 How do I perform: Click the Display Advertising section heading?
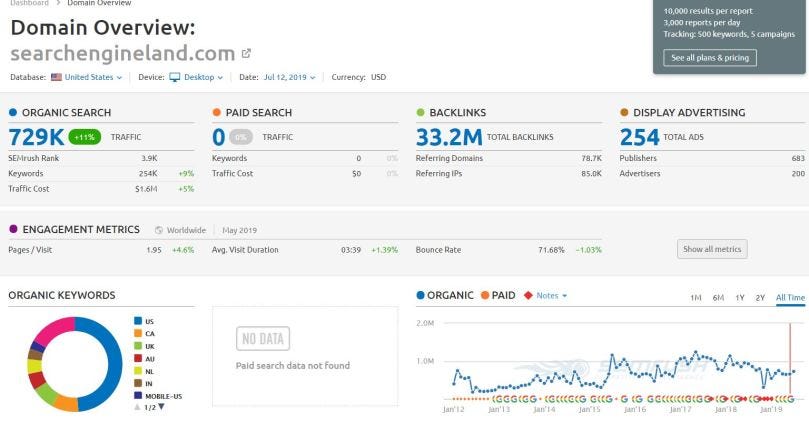[689, 112]
